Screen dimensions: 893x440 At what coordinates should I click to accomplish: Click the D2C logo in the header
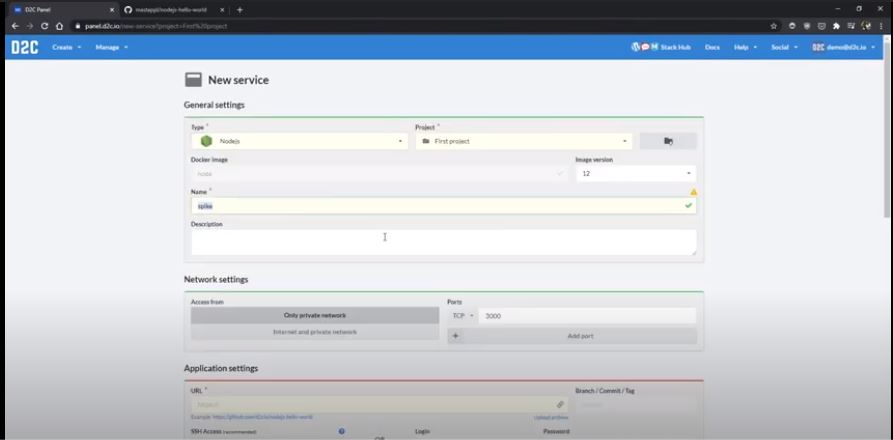(24, 47)
